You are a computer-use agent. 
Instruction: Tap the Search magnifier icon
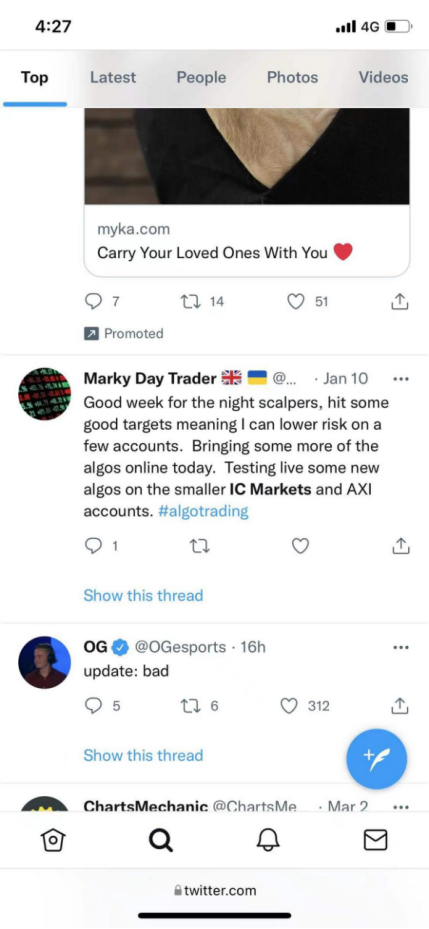[160, 840]
